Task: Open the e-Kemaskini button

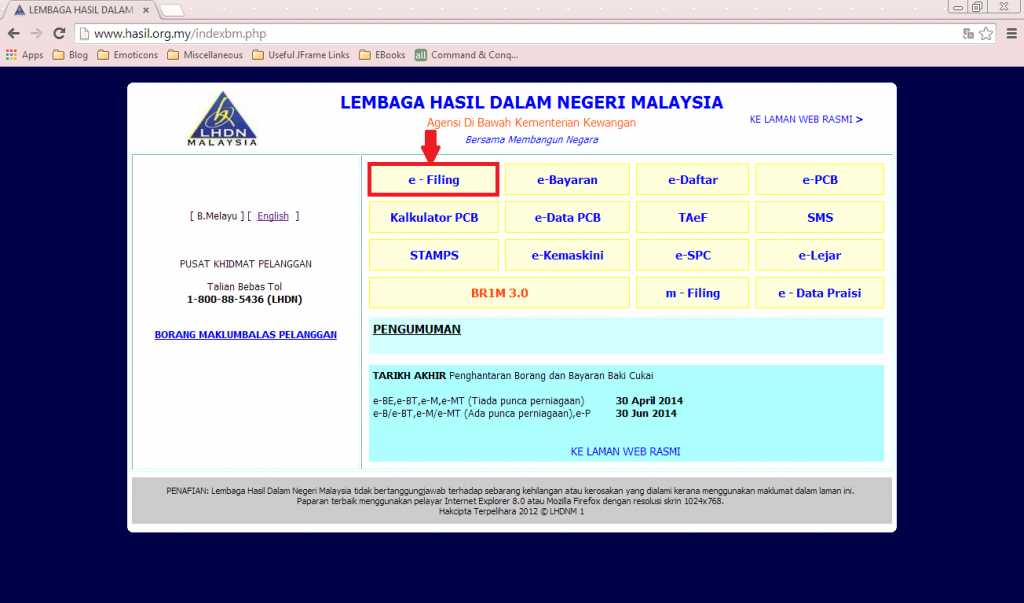Action: [567, 255]
